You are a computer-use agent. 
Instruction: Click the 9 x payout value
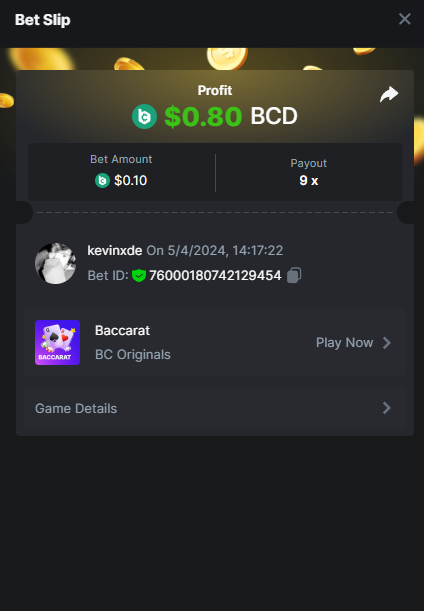(x=309, y=180)
